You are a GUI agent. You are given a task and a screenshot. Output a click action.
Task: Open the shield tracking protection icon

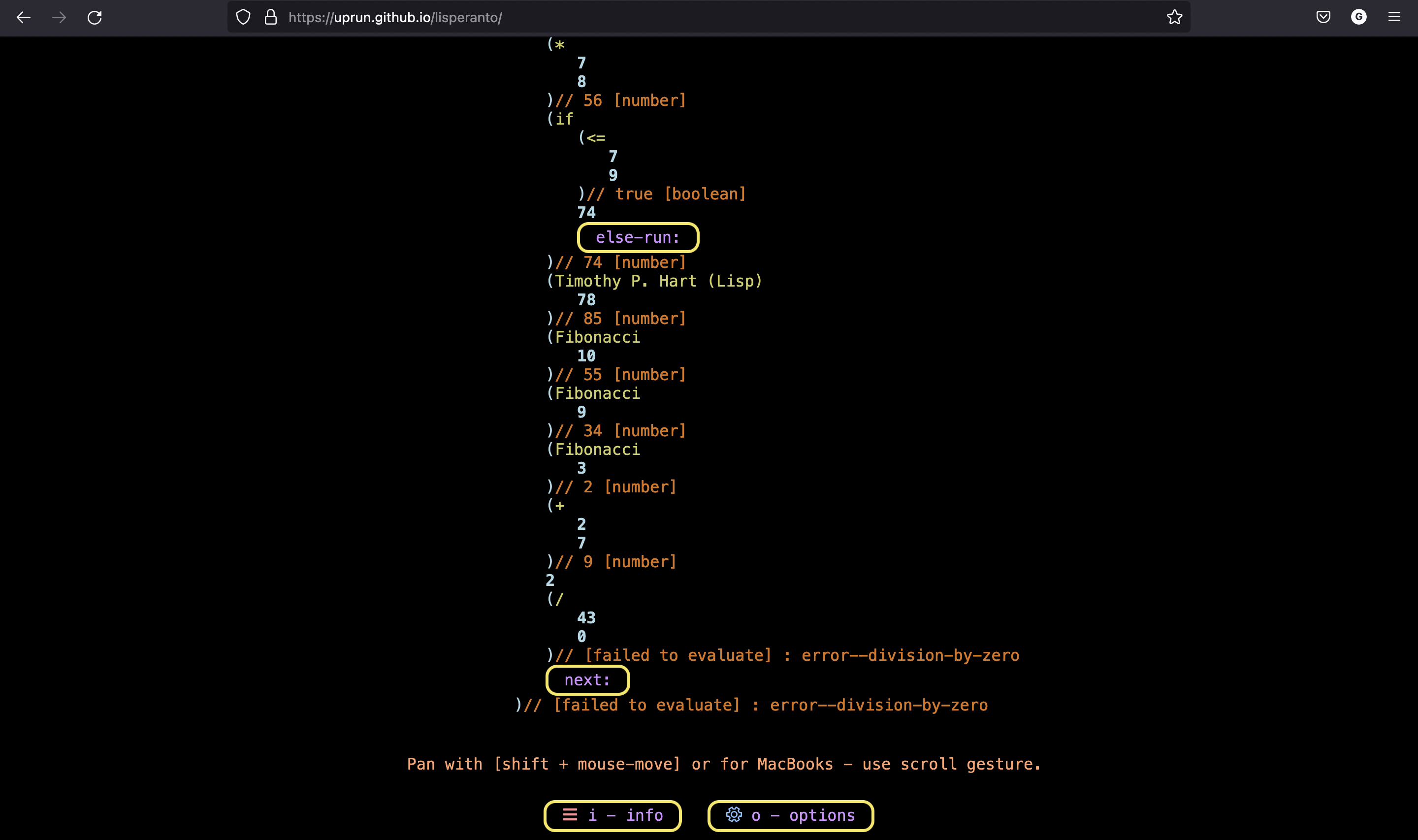(x=243, y=18)
